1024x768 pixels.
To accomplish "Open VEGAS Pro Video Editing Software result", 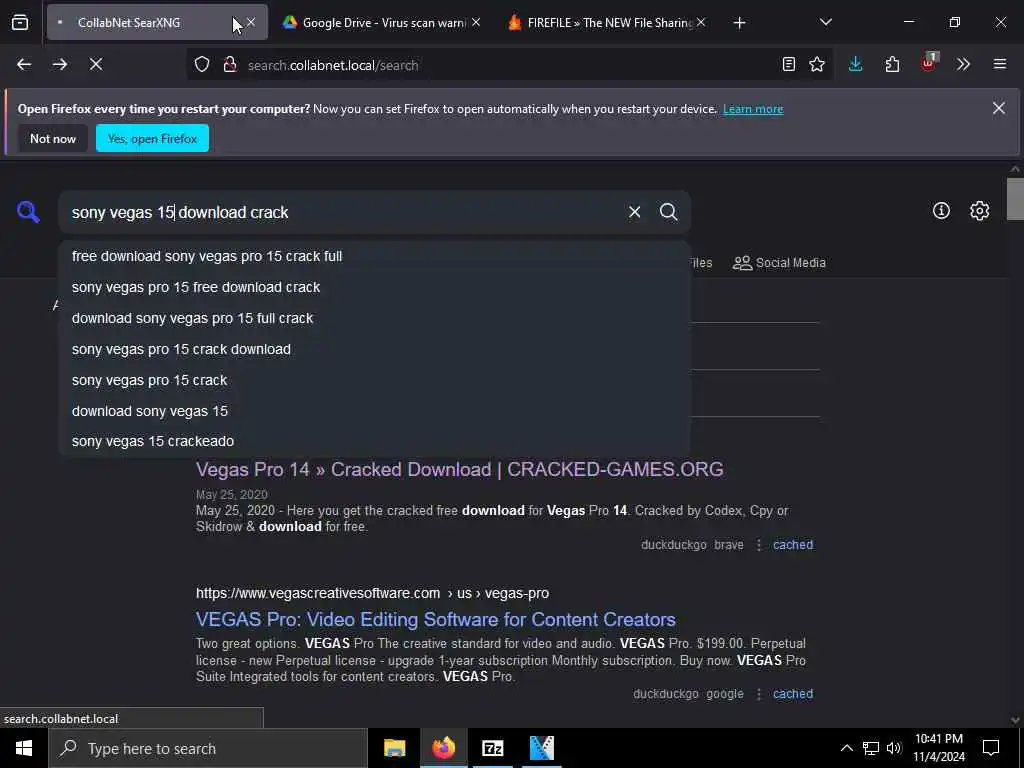I will tap(436, 619).
